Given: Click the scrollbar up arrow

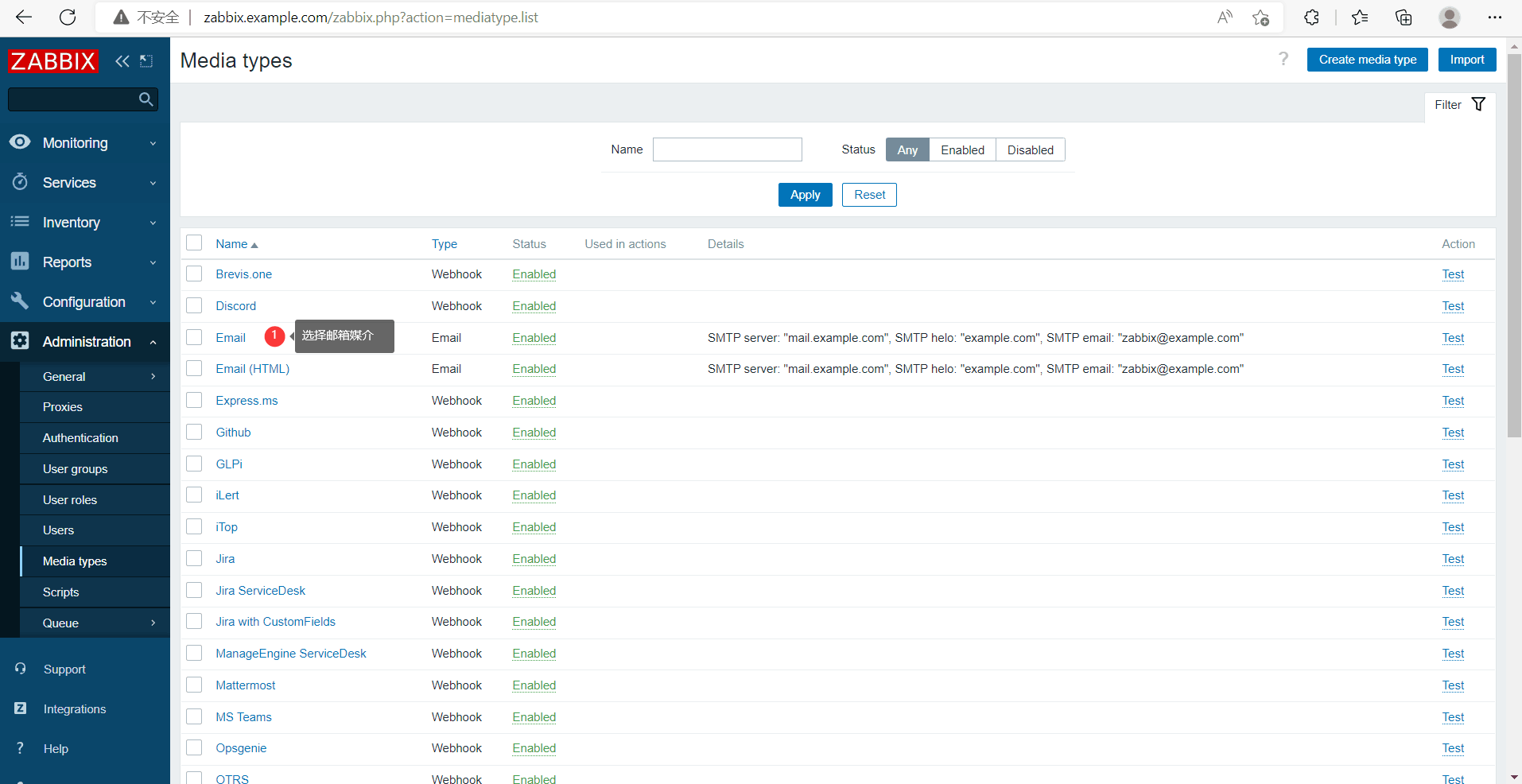Looking at the screenshot, I should click(x=1514, y=45).
